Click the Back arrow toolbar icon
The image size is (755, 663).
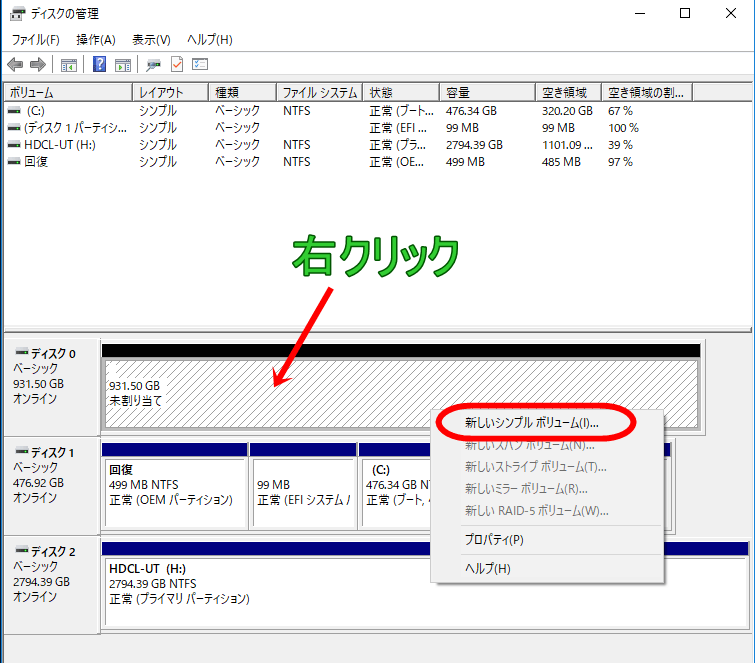15,64
